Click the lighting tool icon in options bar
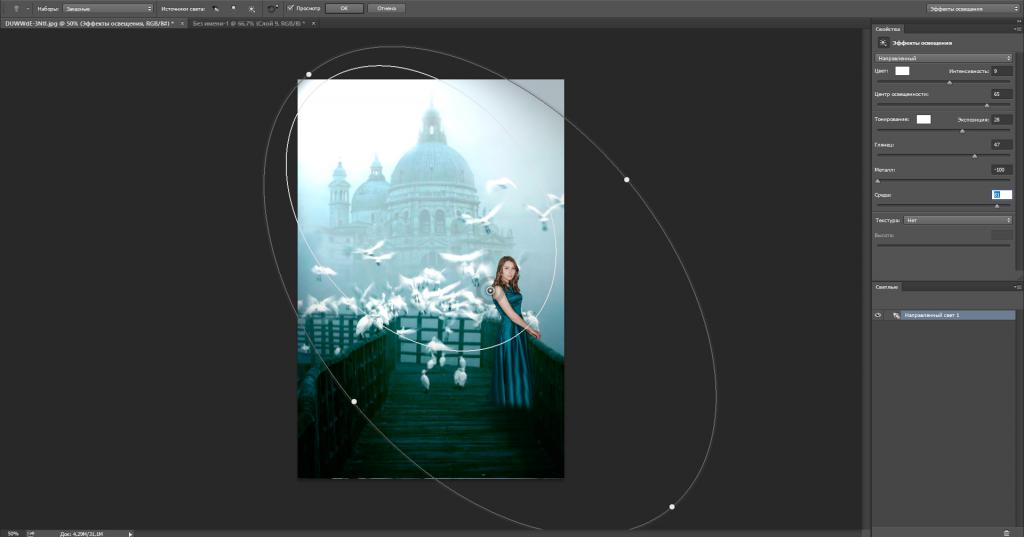This screenshot has height=537, width=1024. click(16, 8)
